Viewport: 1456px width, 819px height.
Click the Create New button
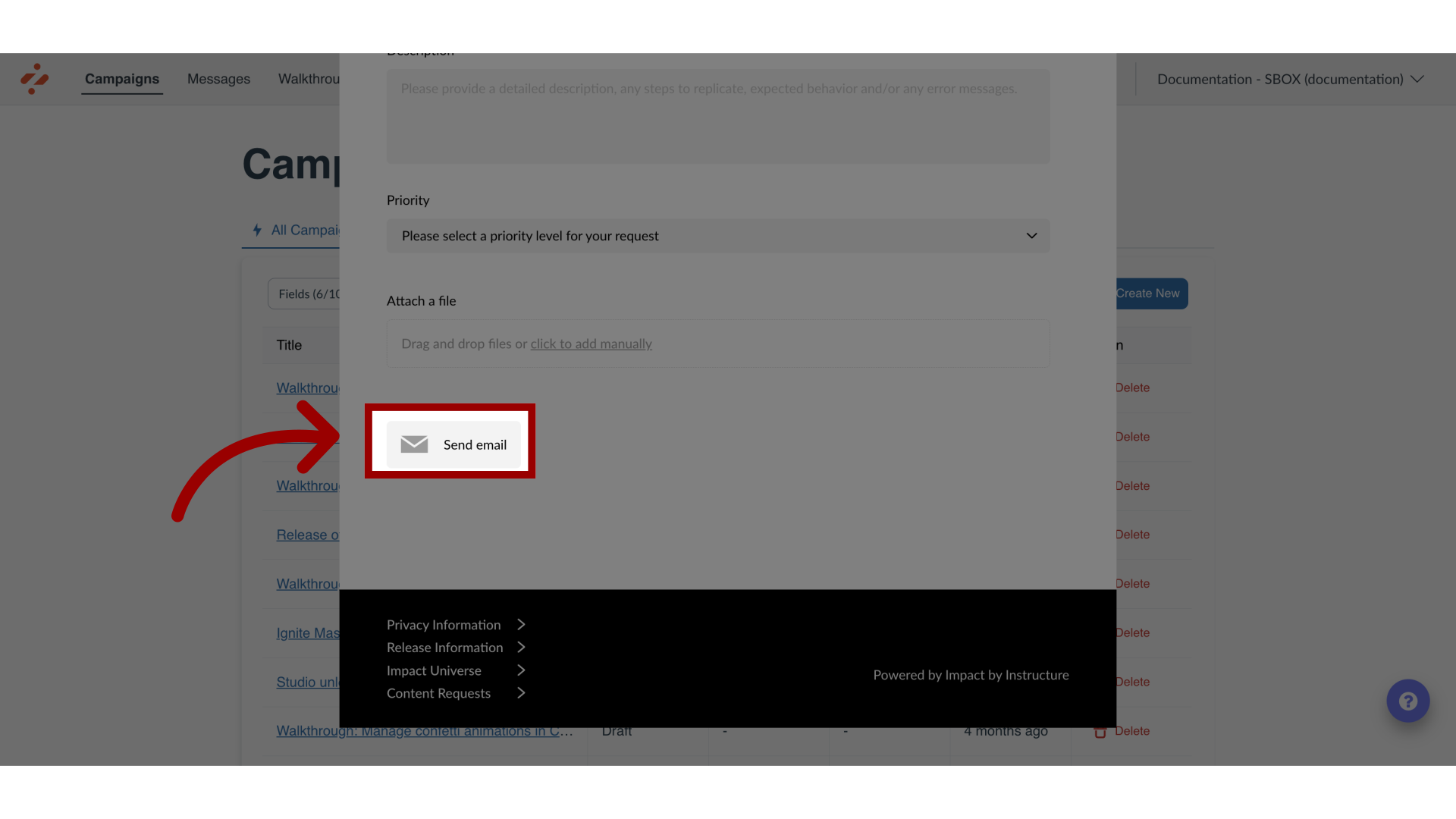tap(1147, 293)
